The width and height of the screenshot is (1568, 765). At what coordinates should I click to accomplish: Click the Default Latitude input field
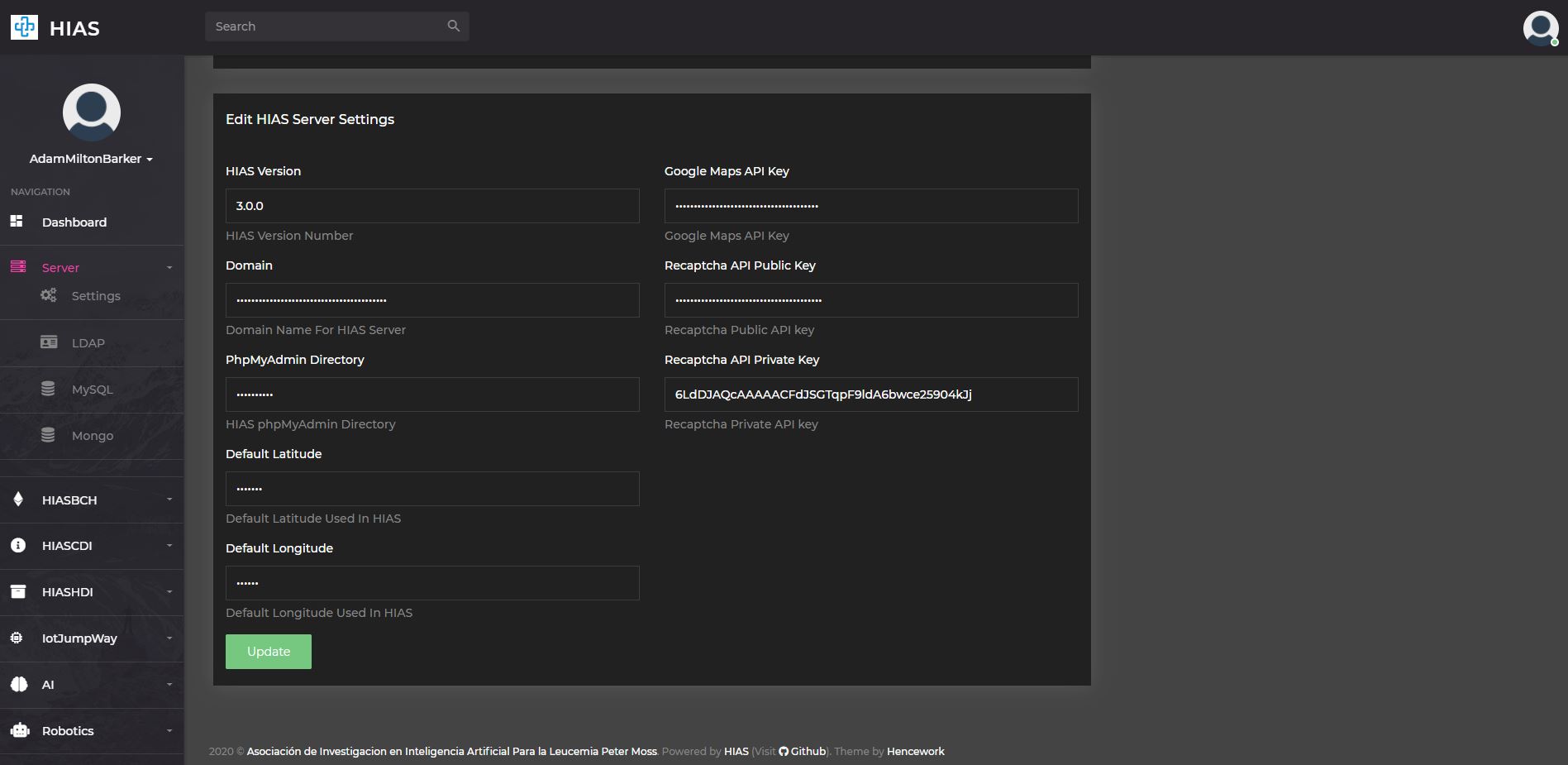point(432,489)
